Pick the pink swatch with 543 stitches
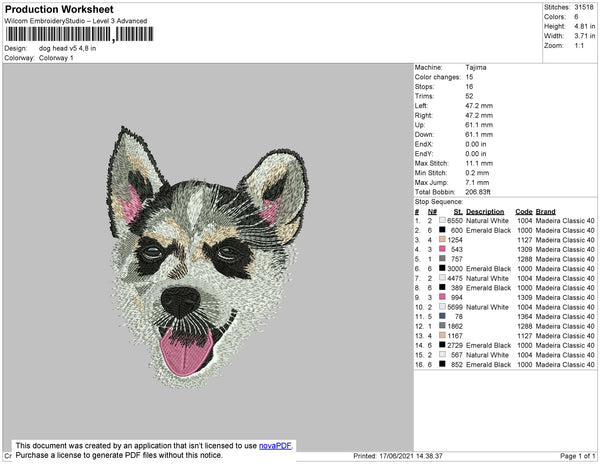 pyautogui.click(x=442, y=249)
